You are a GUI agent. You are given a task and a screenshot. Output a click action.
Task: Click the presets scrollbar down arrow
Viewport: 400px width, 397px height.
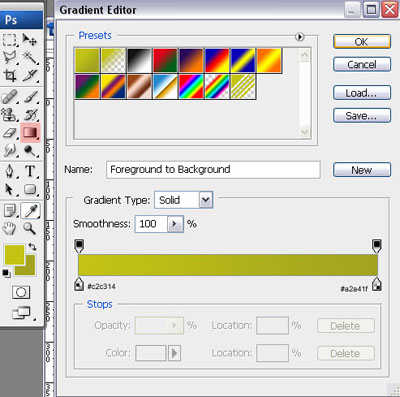pos(305,132)
